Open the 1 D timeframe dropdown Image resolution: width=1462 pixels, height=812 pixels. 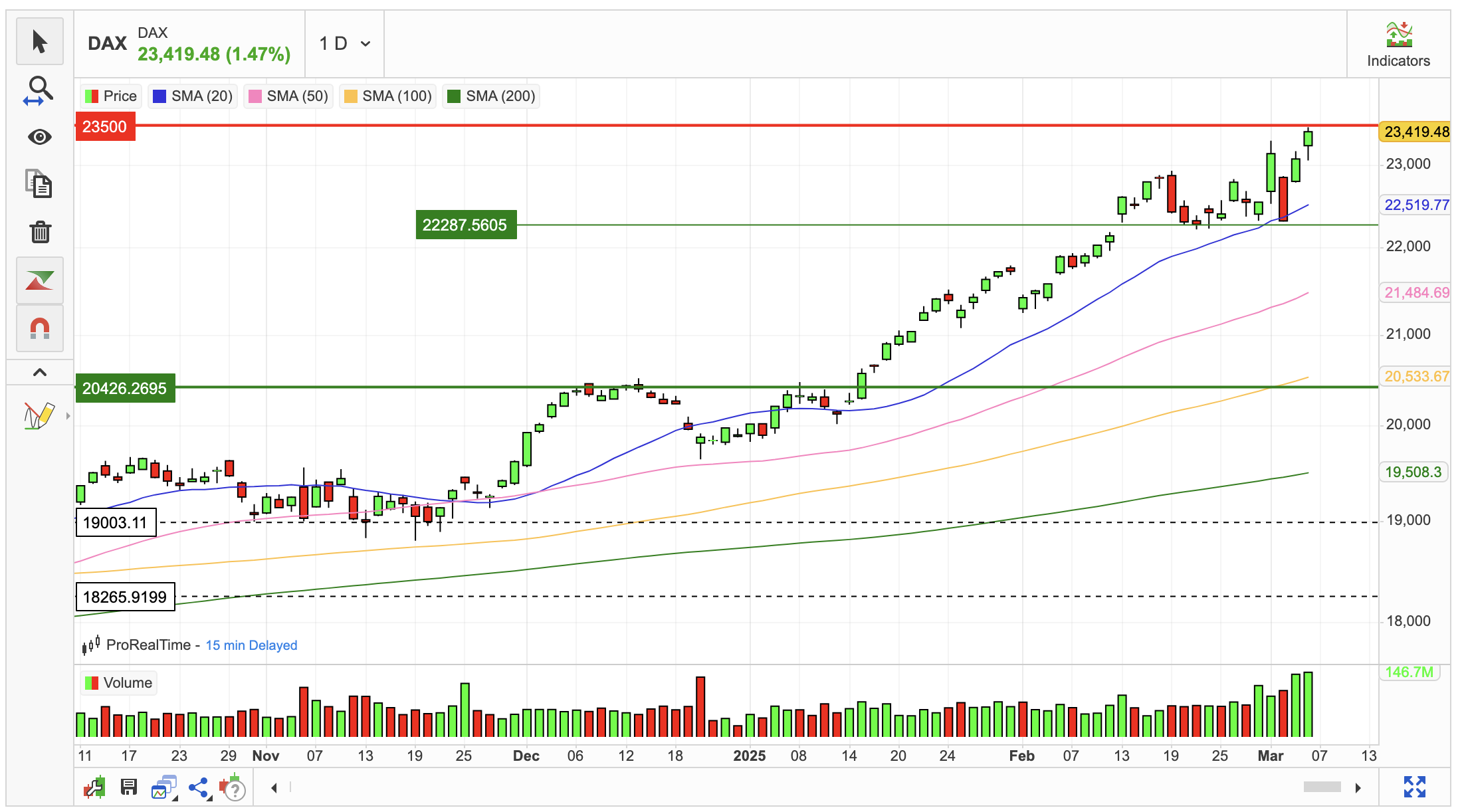[x=344, y=44]
